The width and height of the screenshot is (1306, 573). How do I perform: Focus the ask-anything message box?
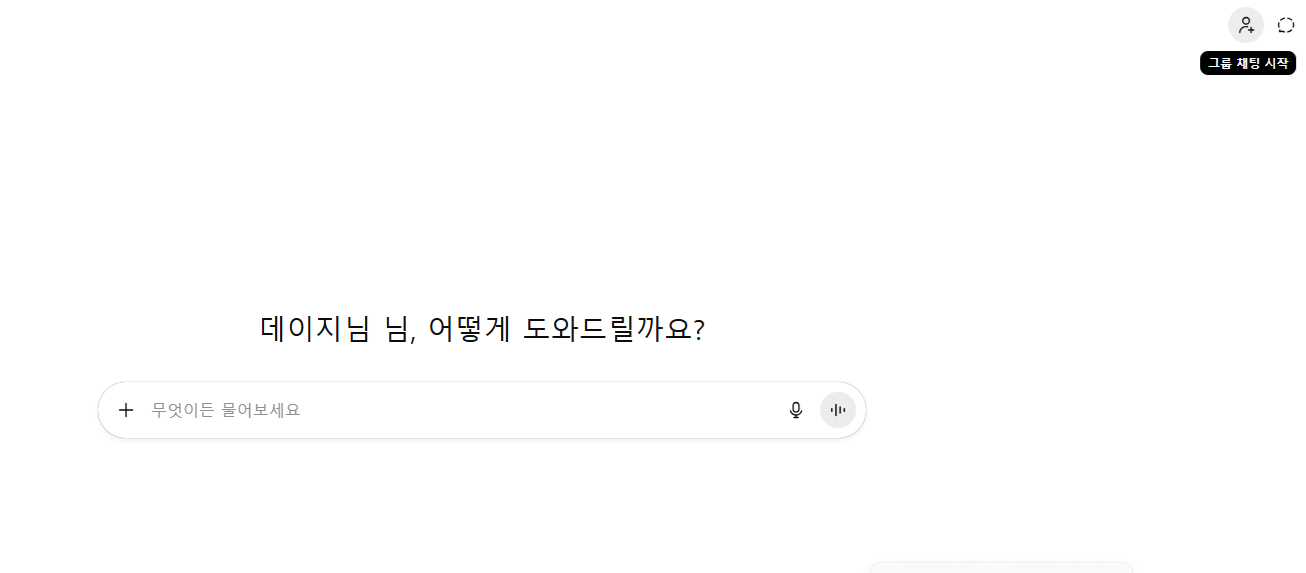[460, 410]
